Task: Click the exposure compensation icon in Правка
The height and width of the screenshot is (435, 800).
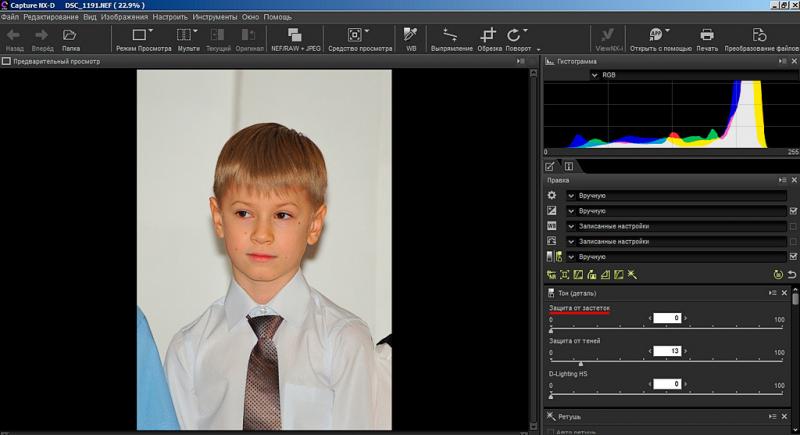Action: click(x=552, y=211)
